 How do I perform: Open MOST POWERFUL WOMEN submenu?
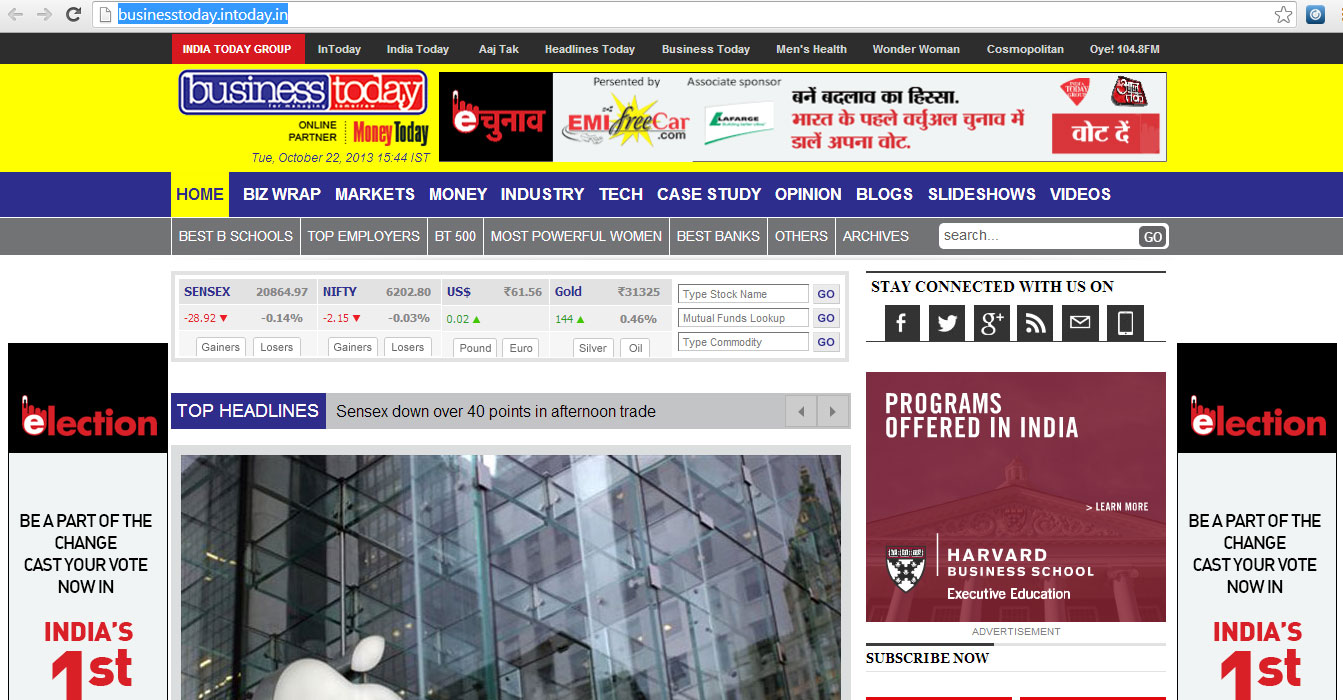pos(576,236)
